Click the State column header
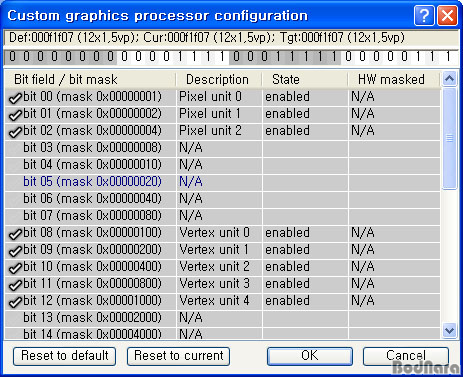The height and width of the screenshot is (377, 463). pos(305,79)
